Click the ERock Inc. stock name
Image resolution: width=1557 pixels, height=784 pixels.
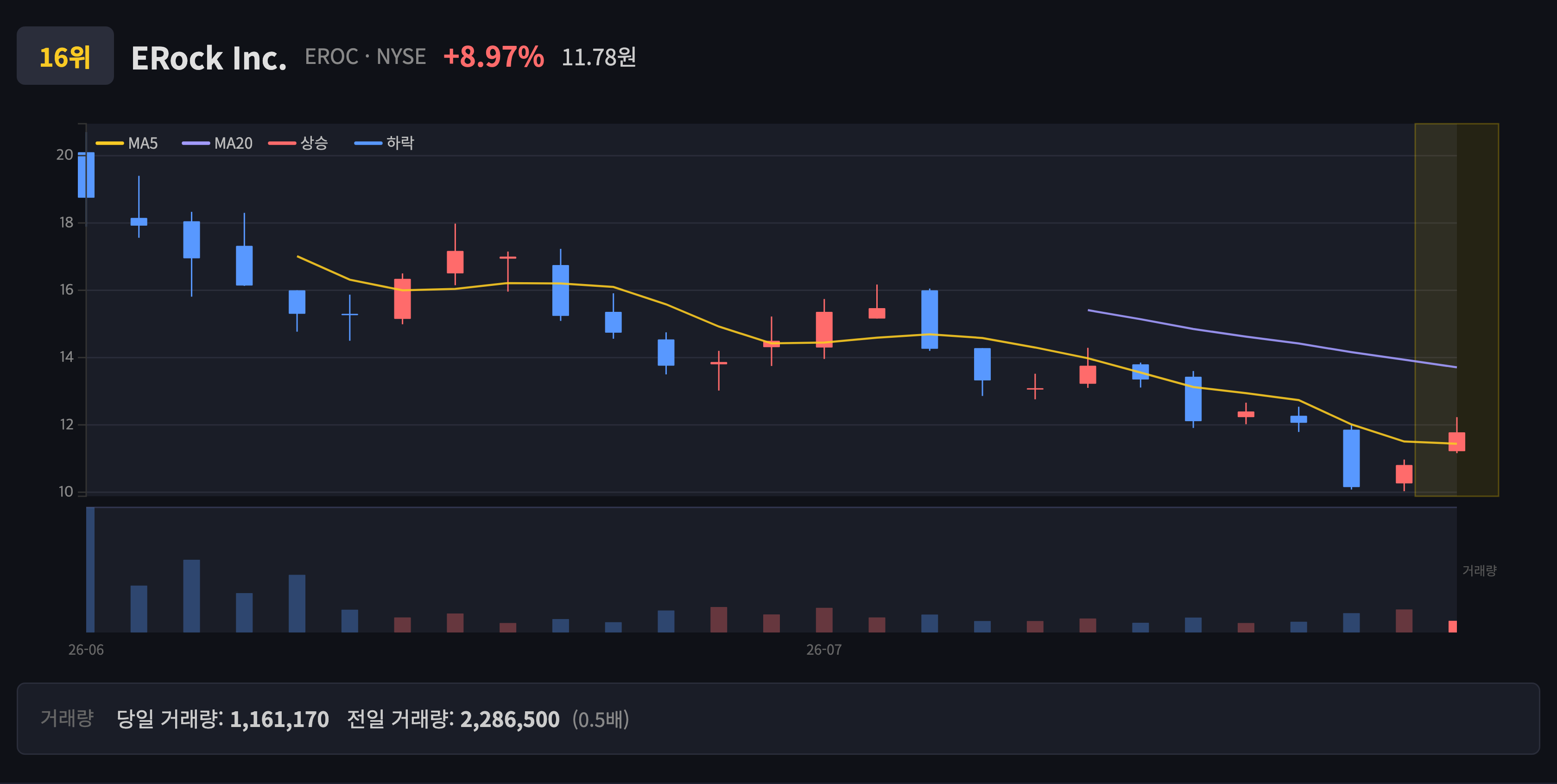209,58
